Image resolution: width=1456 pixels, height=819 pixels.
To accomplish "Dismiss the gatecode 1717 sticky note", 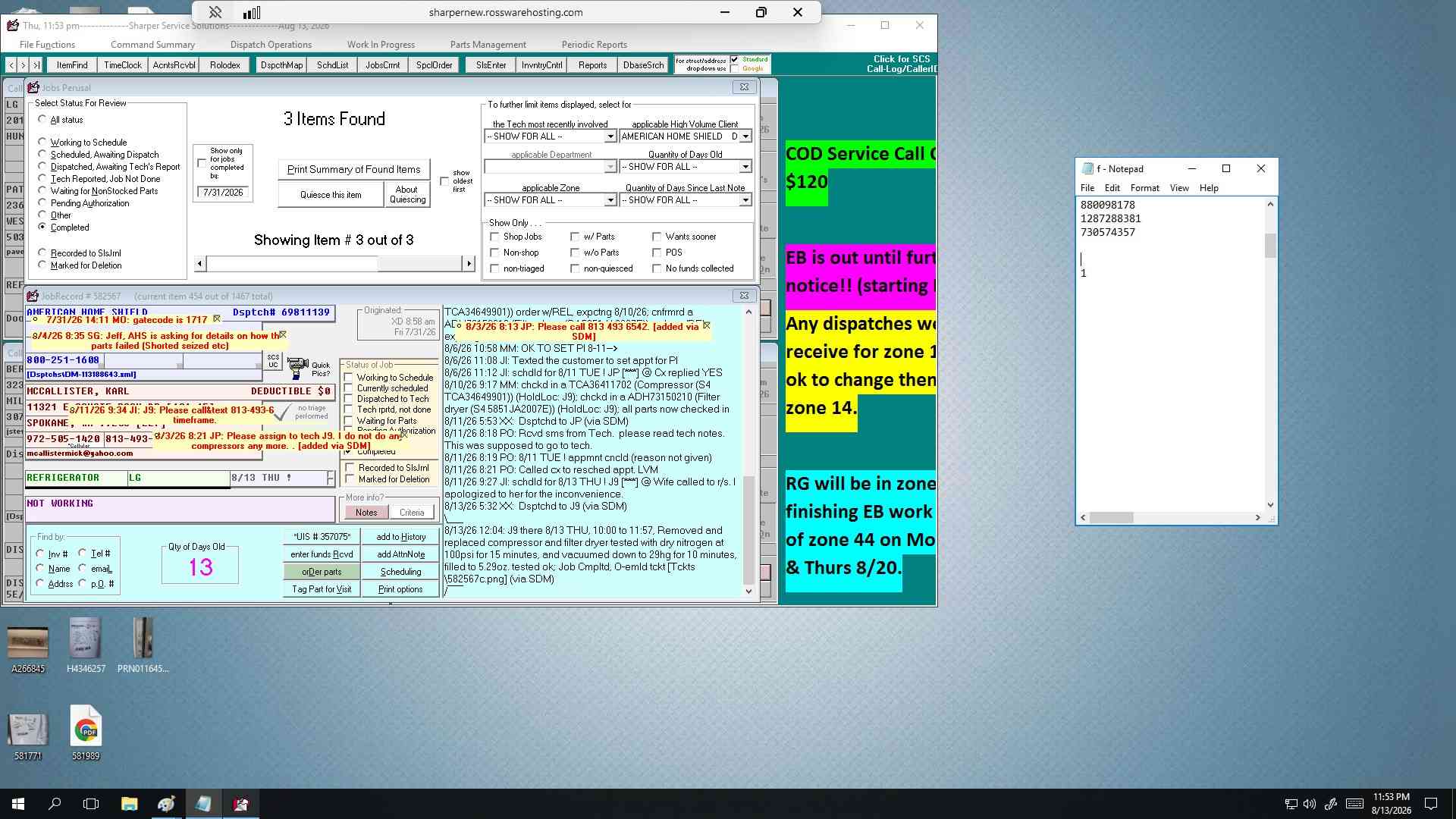I will point(217,319).
